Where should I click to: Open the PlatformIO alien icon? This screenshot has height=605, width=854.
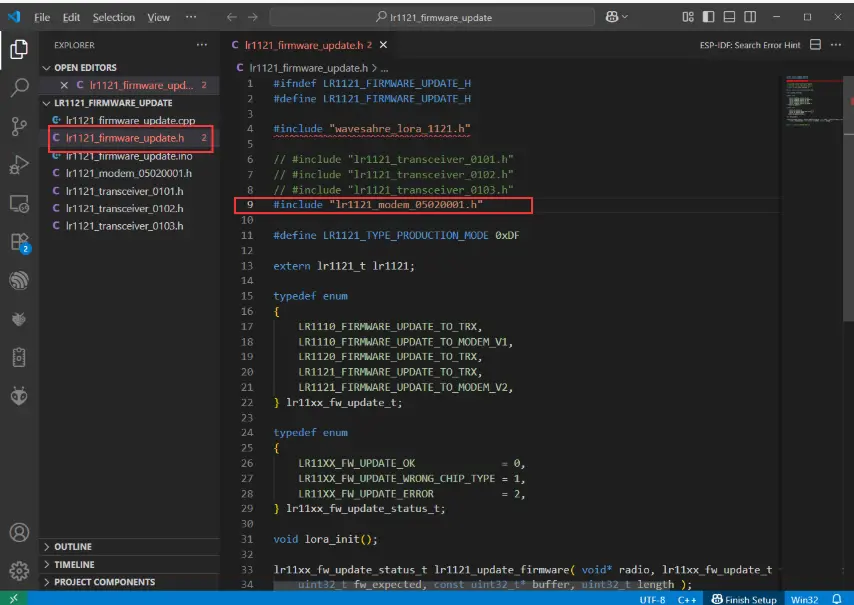(x=18, y=396)
